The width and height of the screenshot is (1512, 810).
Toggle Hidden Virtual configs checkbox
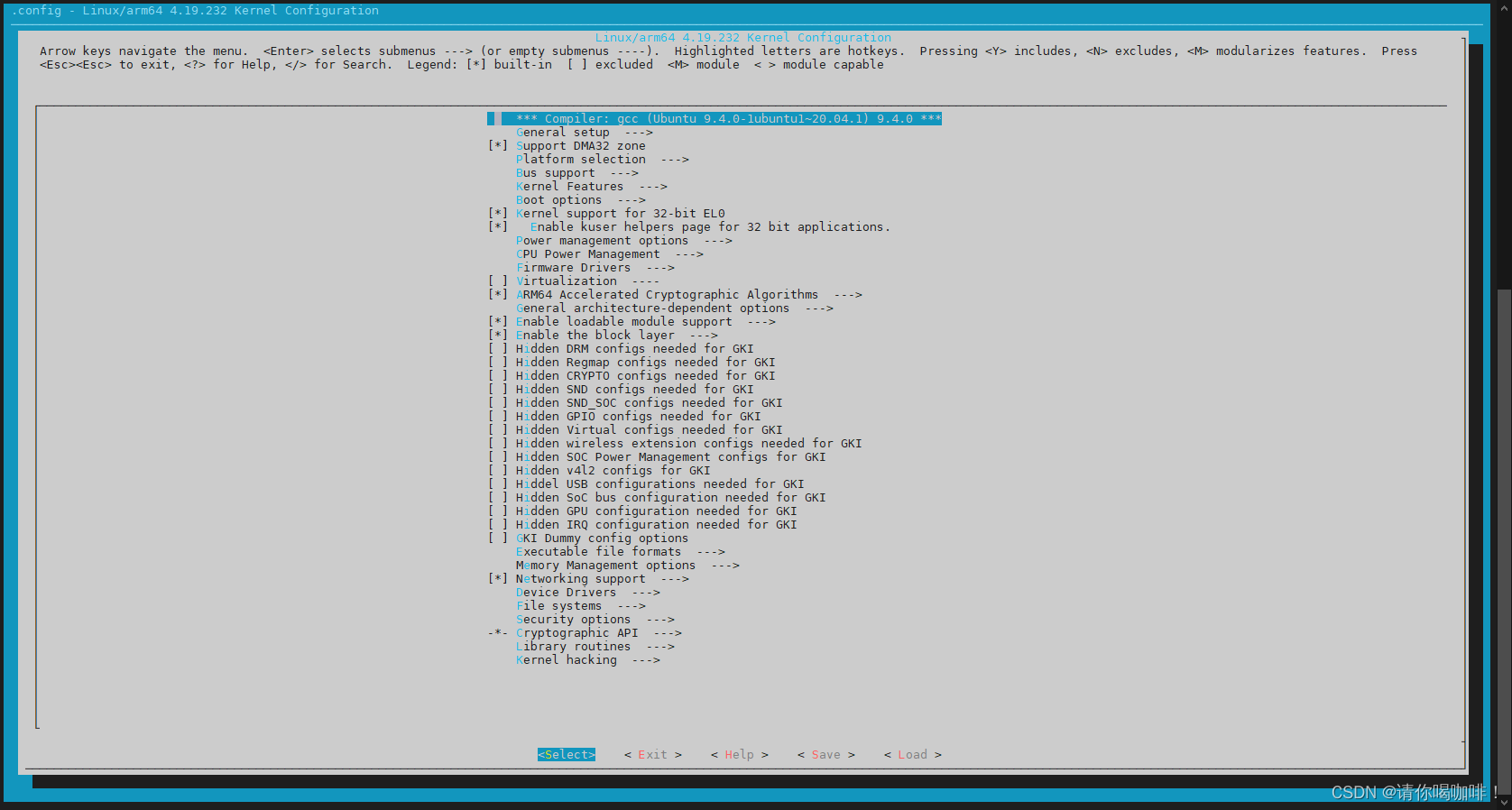498,430
